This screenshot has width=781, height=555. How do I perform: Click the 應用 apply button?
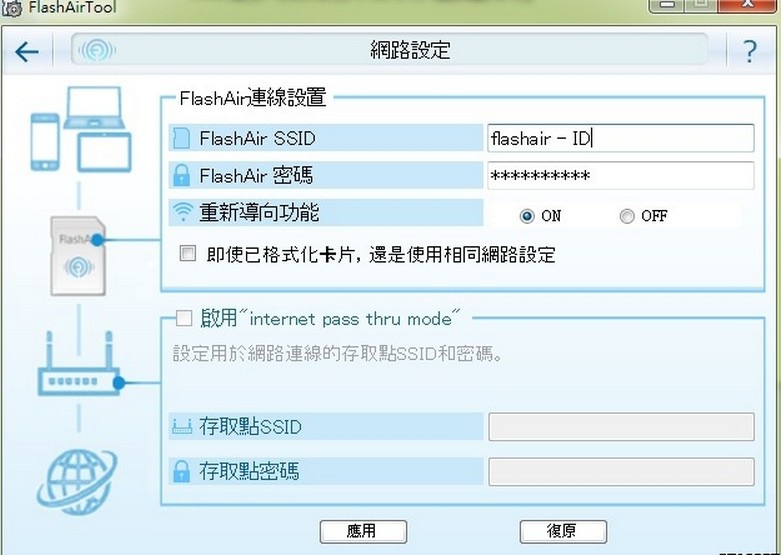pyautogui.click(x=363, y=531)
